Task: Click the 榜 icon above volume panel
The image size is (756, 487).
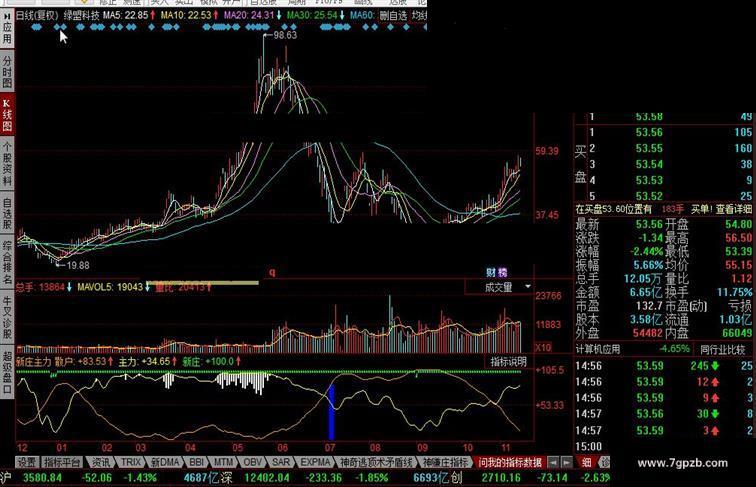Action: [502, 272]
